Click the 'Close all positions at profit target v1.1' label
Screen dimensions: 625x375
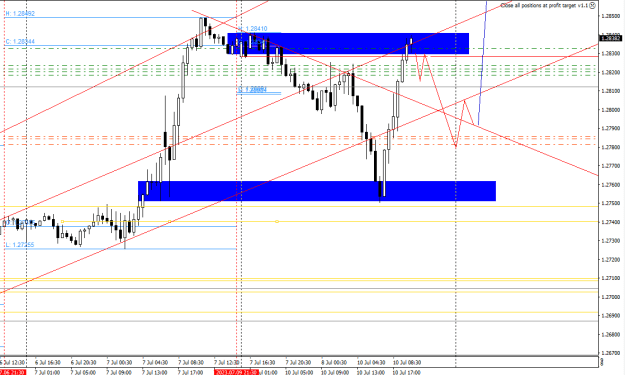point(544,6)
